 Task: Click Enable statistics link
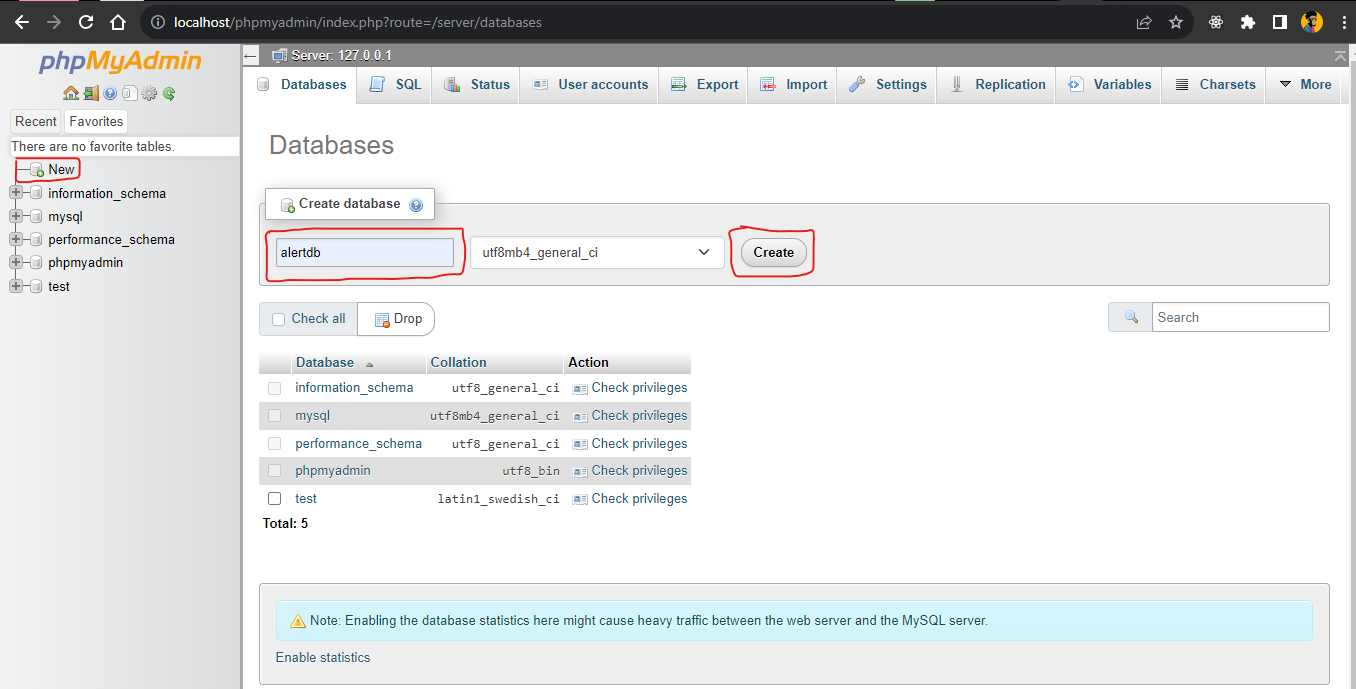click(323, 657)
